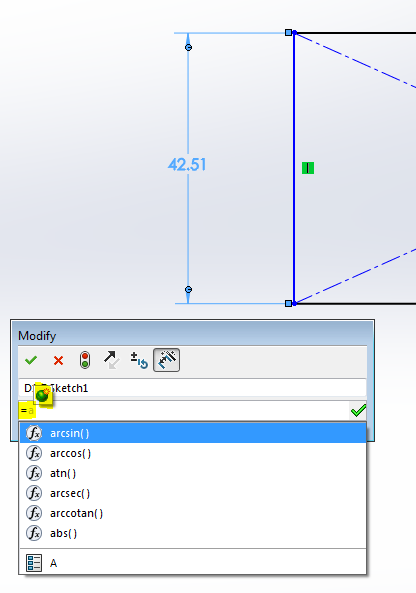Select abs() function suggestion
The height and width of the screenshot is (593, 416).
click(193, 533)
